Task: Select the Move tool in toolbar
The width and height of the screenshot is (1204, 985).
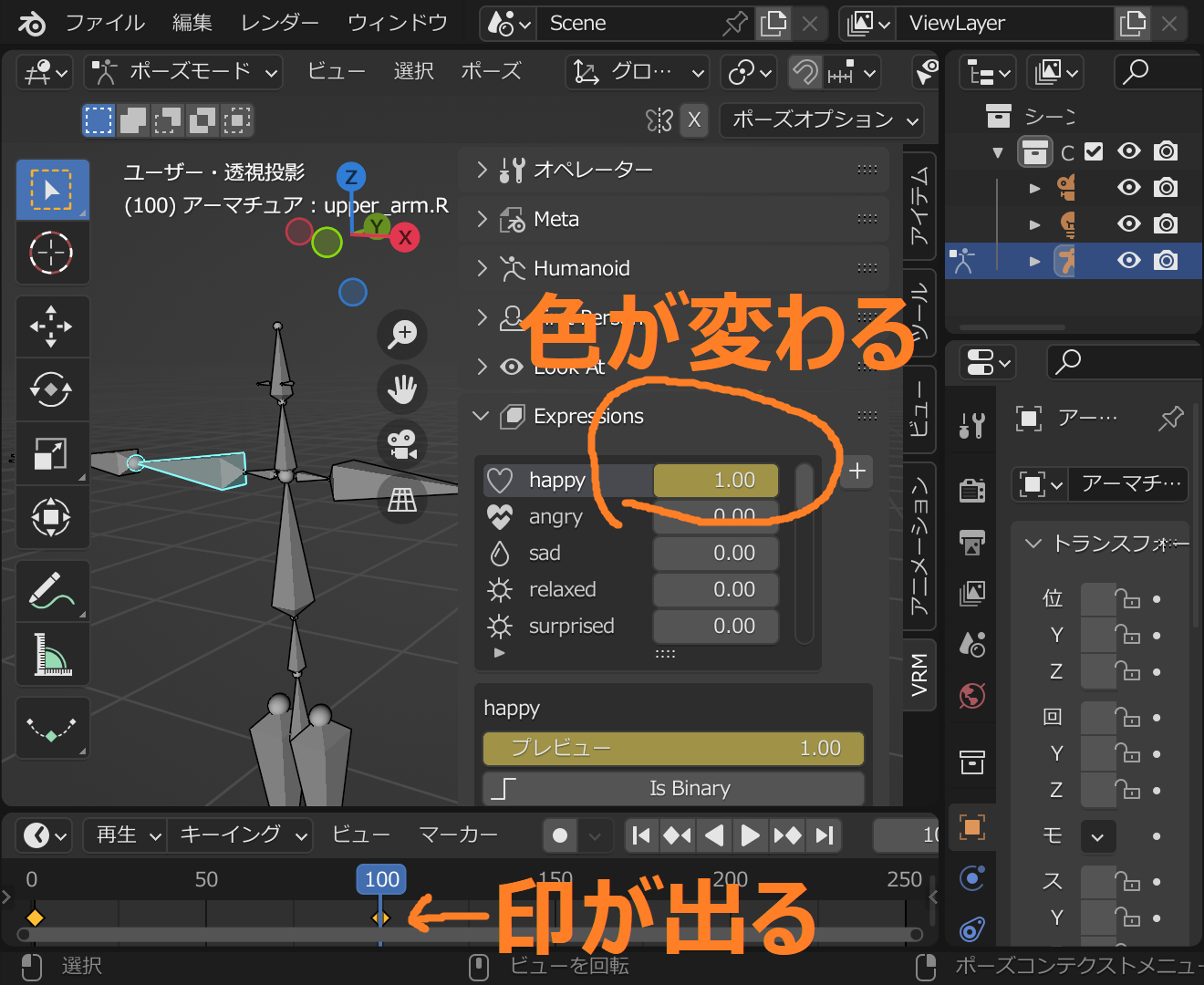Action: (52, 327)
